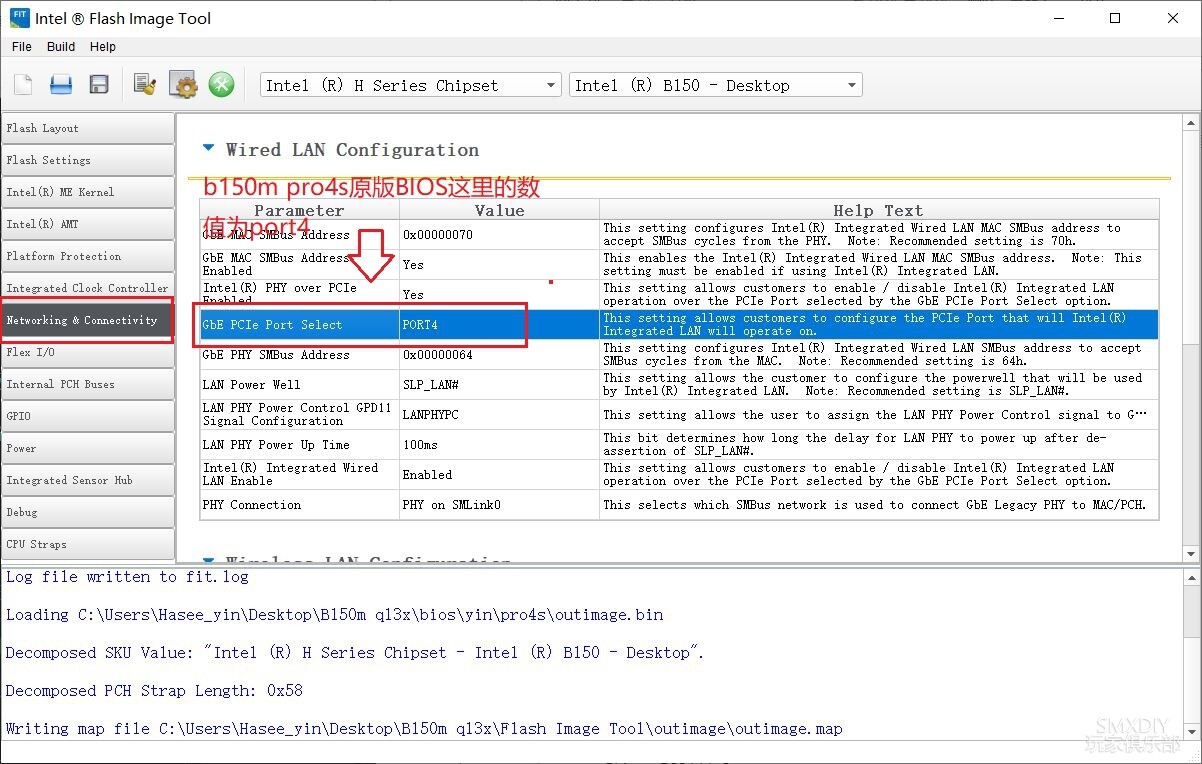This screenshot has width=1202, height=764.
Task: Switch to the Power tab
Action: [x=87, y=448]
